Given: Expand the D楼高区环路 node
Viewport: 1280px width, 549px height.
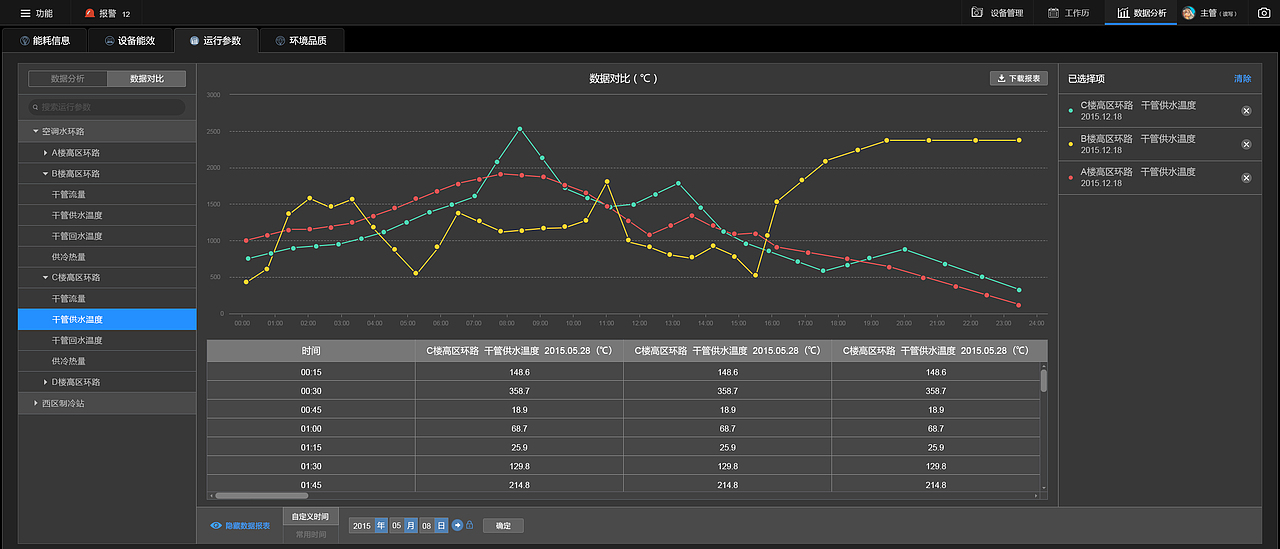Looking at the screenshot, I should click(45, 382).
